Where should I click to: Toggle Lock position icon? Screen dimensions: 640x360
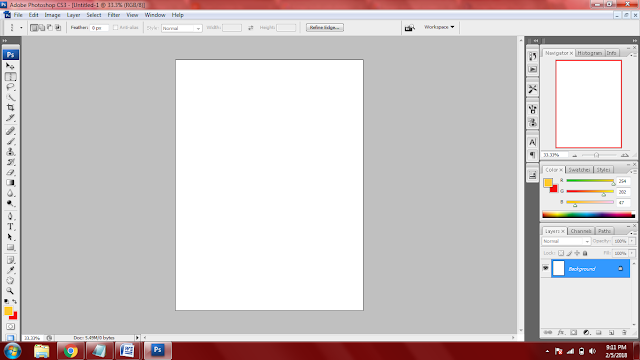tap(577, 253)
